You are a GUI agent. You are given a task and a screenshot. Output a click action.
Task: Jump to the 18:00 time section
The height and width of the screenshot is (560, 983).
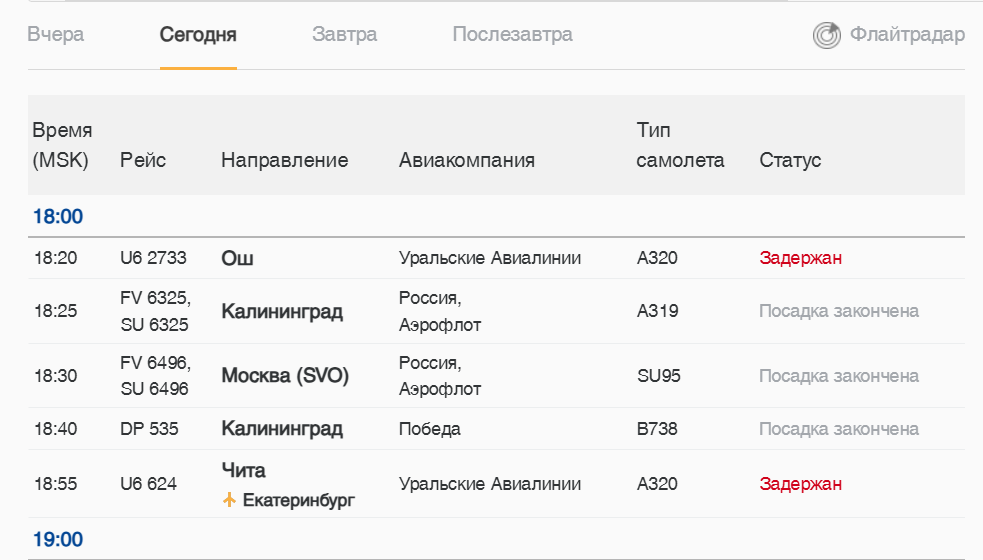click(58, 216)
